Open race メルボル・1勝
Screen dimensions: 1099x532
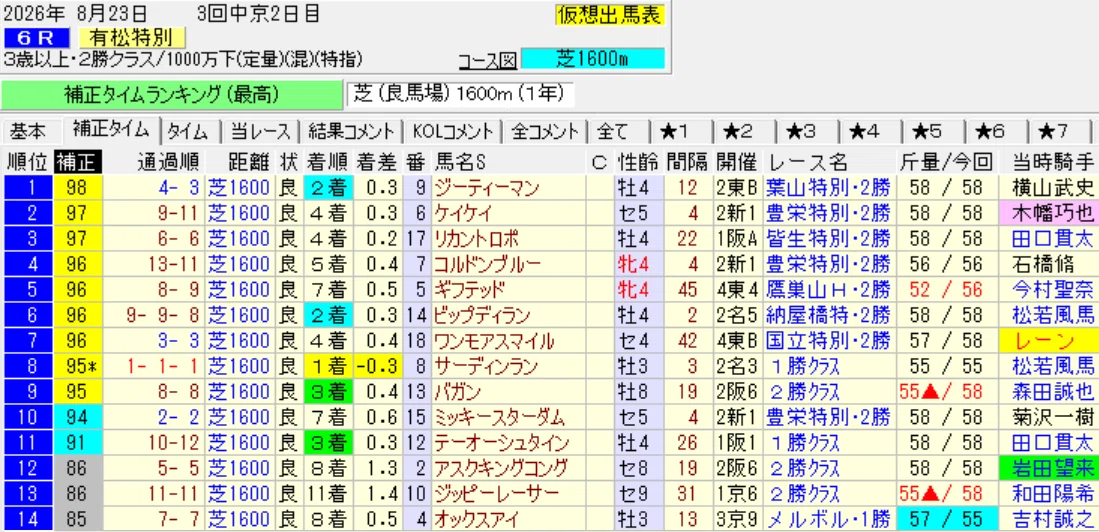tap(828, 519)
